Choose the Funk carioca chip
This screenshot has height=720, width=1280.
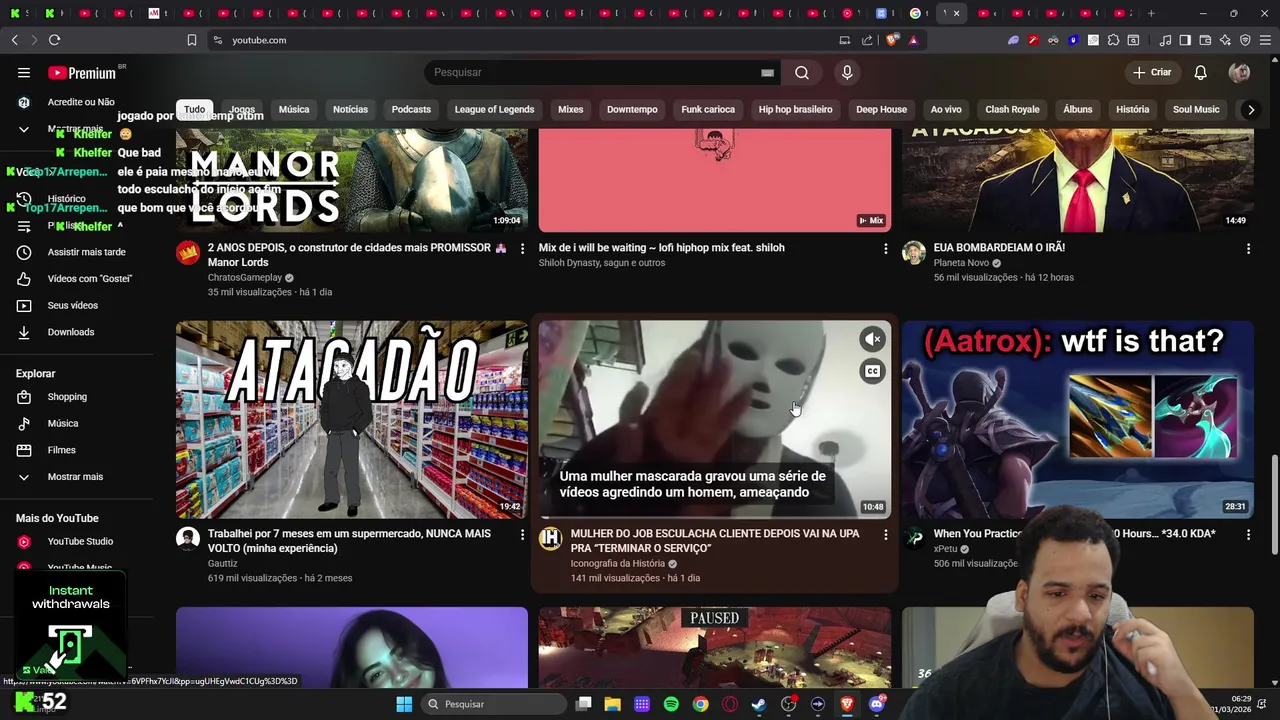click(708, 109)
